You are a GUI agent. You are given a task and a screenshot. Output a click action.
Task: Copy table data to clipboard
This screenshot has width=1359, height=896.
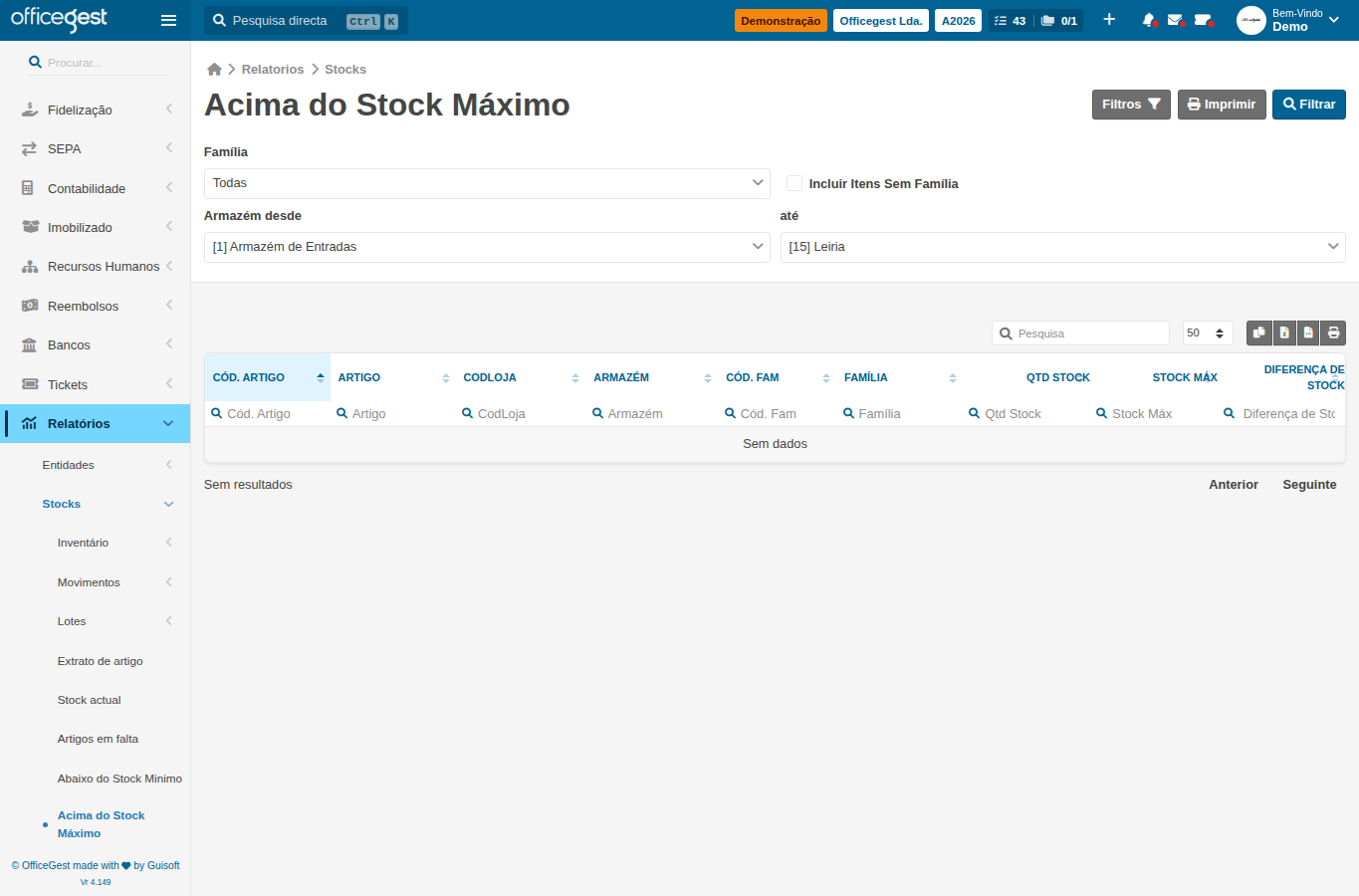[x=1259, y=333]
